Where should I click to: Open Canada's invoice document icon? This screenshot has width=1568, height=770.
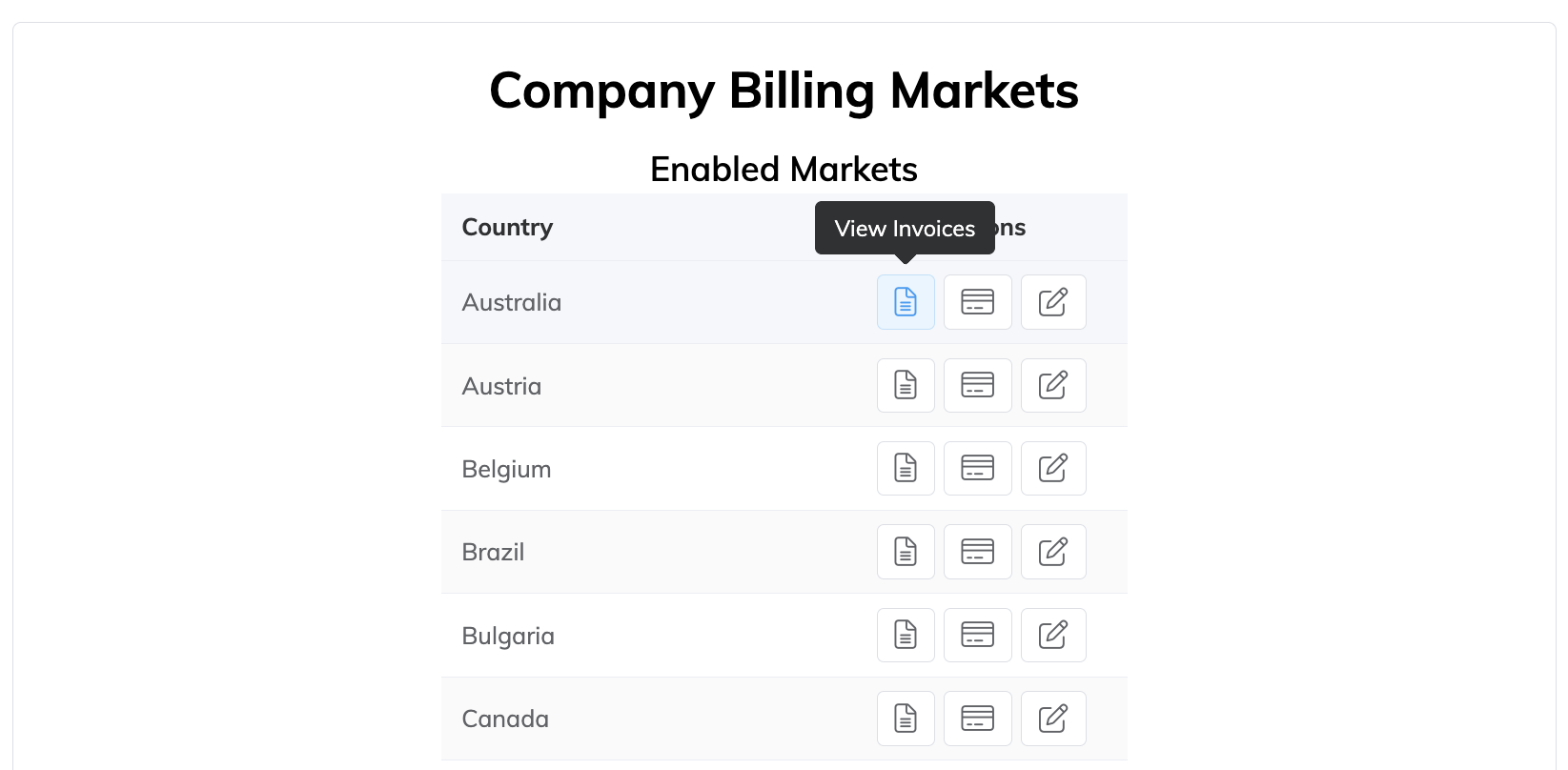pyautogui.click(x=906, y=718)
